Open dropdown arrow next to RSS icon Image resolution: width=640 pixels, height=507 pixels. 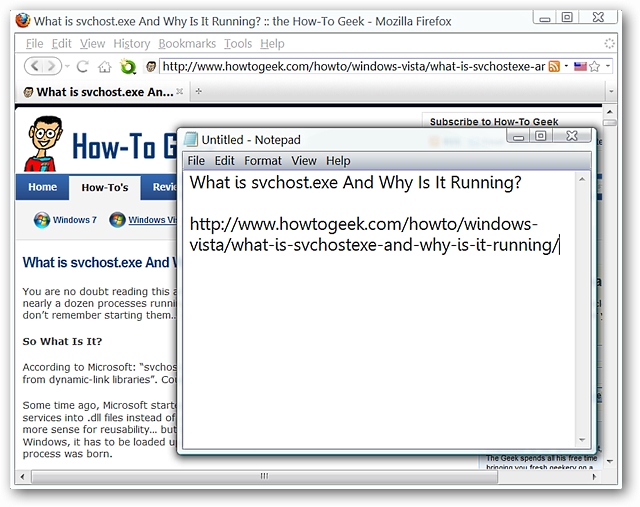point(566,66)
